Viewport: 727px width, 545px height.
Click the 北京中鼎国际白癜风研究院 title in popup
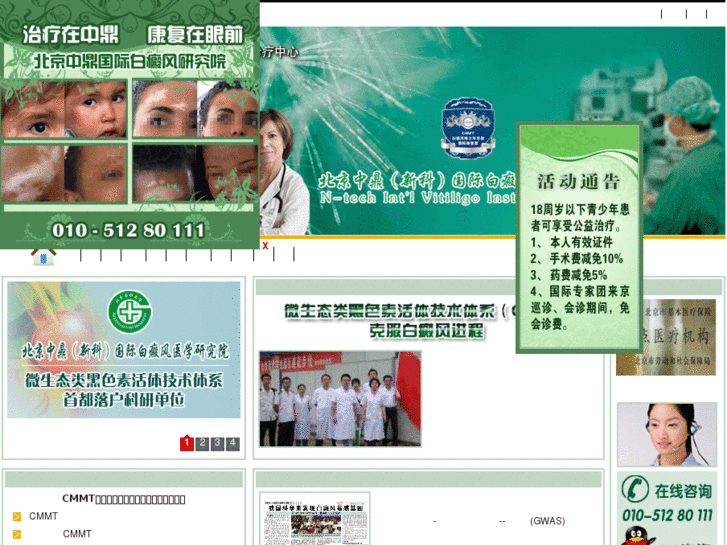(130, 61)
